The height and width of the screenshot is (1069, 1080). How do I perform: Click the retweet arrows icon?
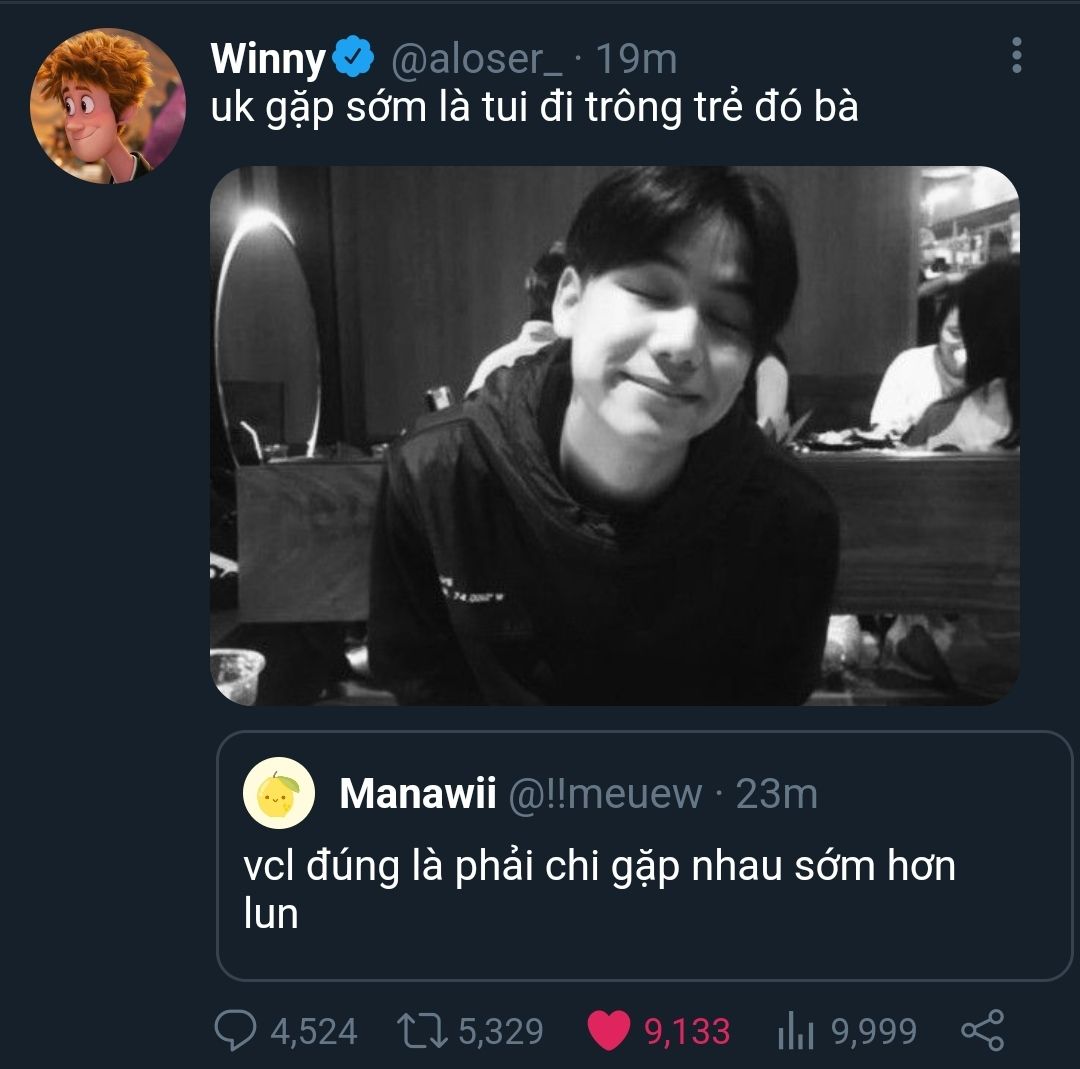click(x=420, y=1031)
